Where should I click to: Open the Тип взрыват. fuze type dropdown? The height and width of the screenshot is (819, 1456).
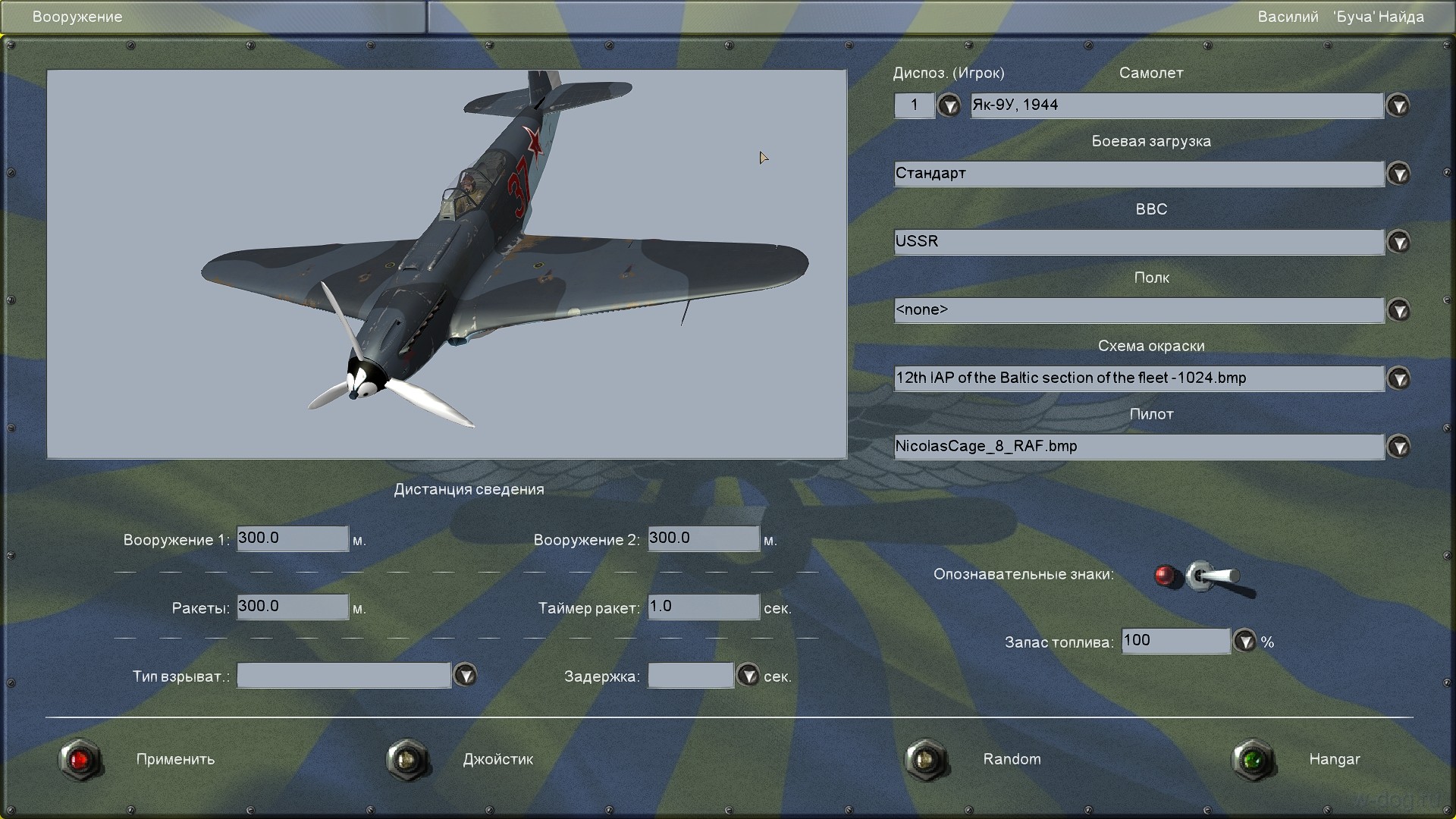(465, 675)
